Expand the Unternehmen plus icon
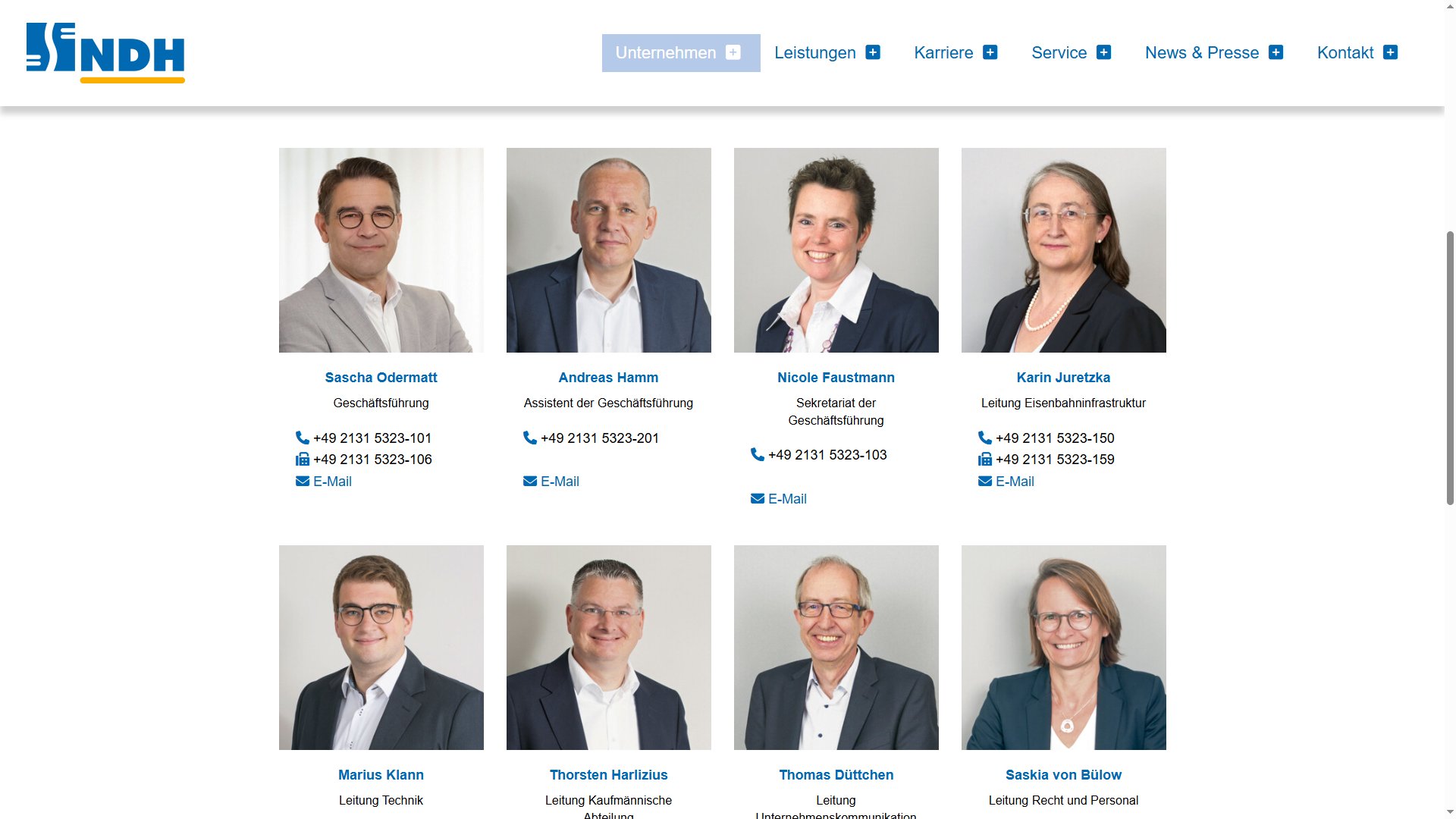Image resolution: width=1456 pixels, height=819 pixels. [x=733, y=52]
